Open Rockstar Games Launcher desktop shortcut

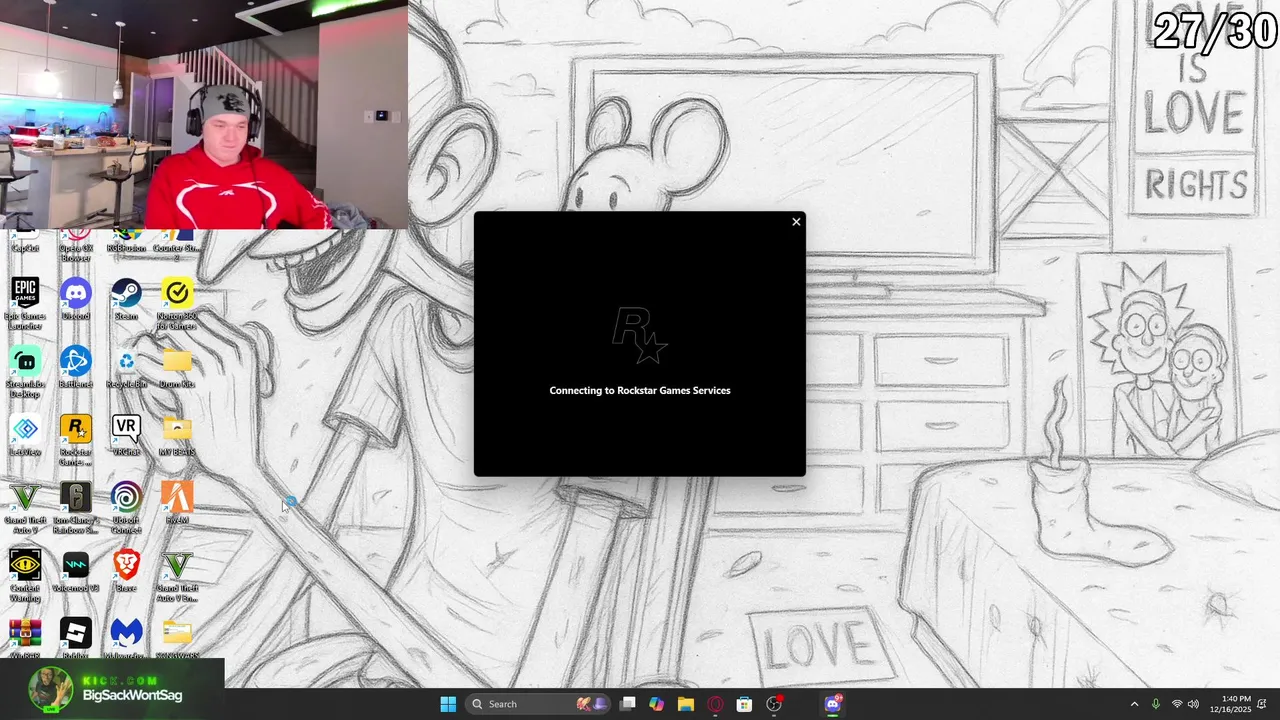(x=76, y=439)
